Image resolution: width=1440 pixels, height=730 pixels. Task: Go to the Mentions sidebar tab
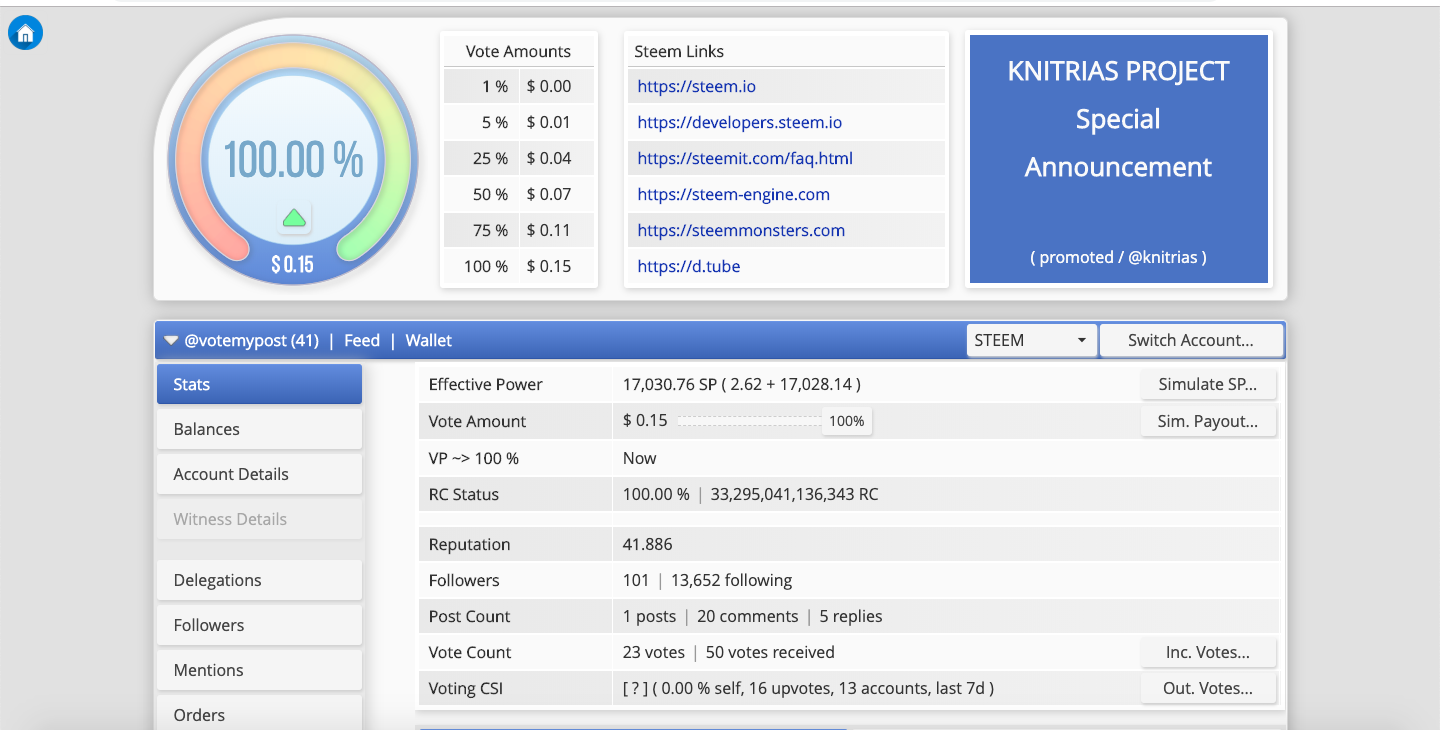(259, 670)
